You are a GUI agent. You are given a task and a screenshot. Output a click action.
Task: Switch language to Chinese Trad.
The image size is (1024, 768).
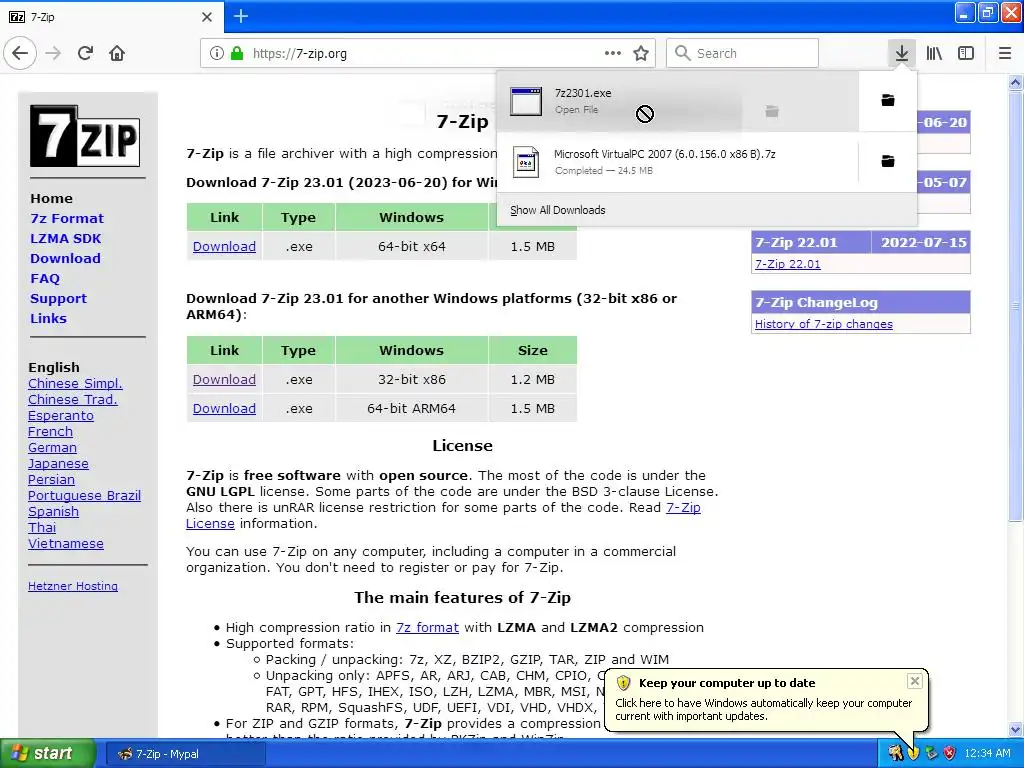(x=72, y=399)
